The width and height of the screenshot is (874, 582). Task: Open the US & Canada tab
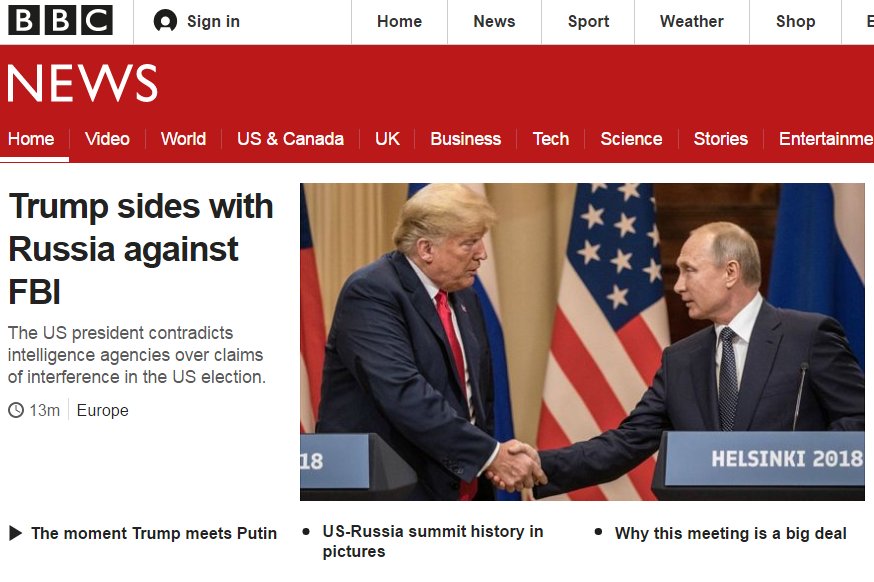[290, 139]
